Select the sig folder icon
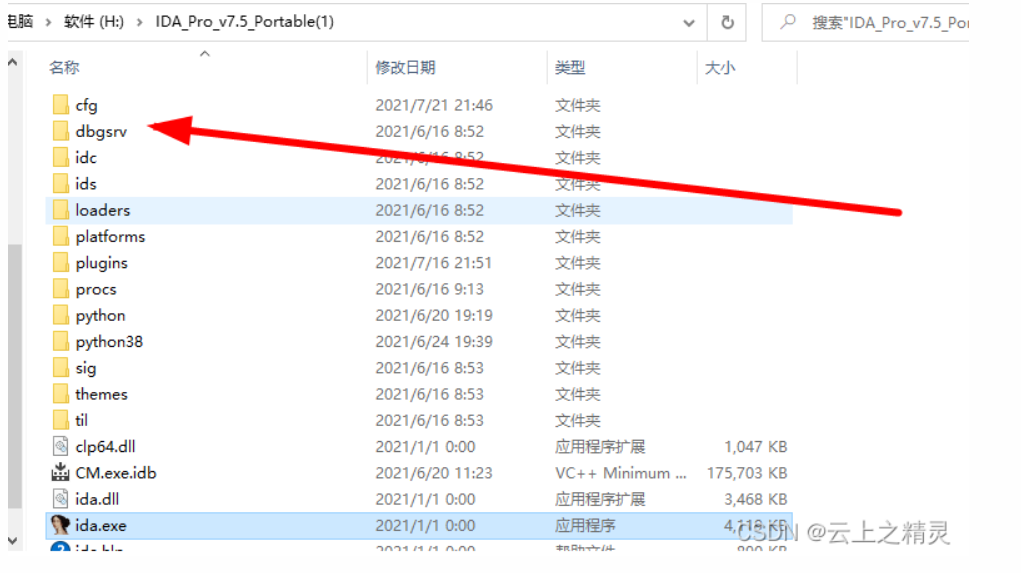 pos(61,367)
